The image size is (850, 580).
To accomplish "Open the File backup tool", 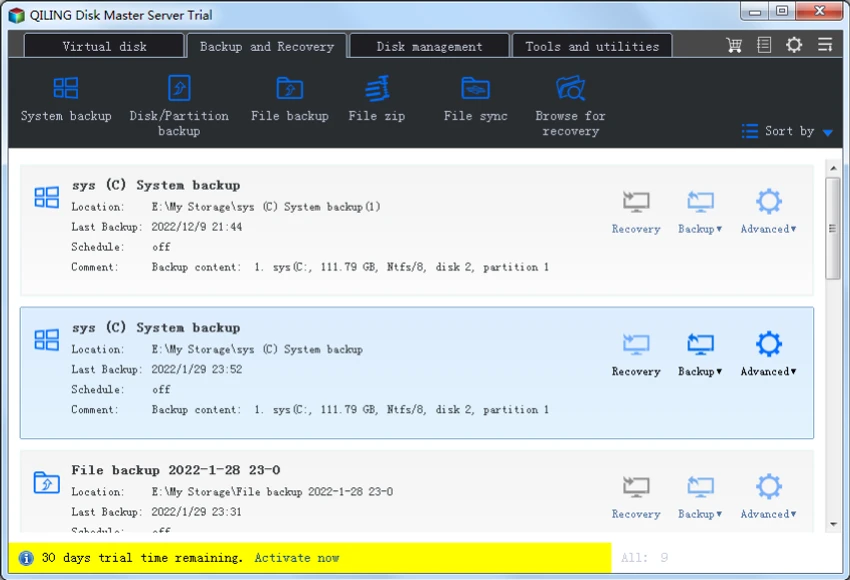I will tap(289, 100).
